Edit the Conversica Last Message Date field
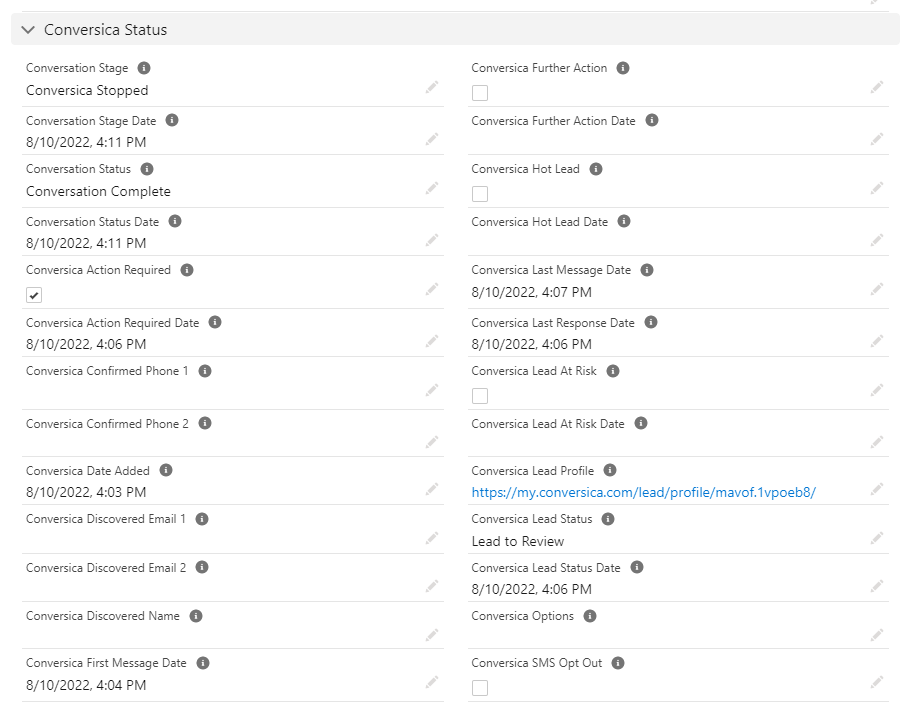This screenshot has width=903, height=713. click(x=877, y=289)
